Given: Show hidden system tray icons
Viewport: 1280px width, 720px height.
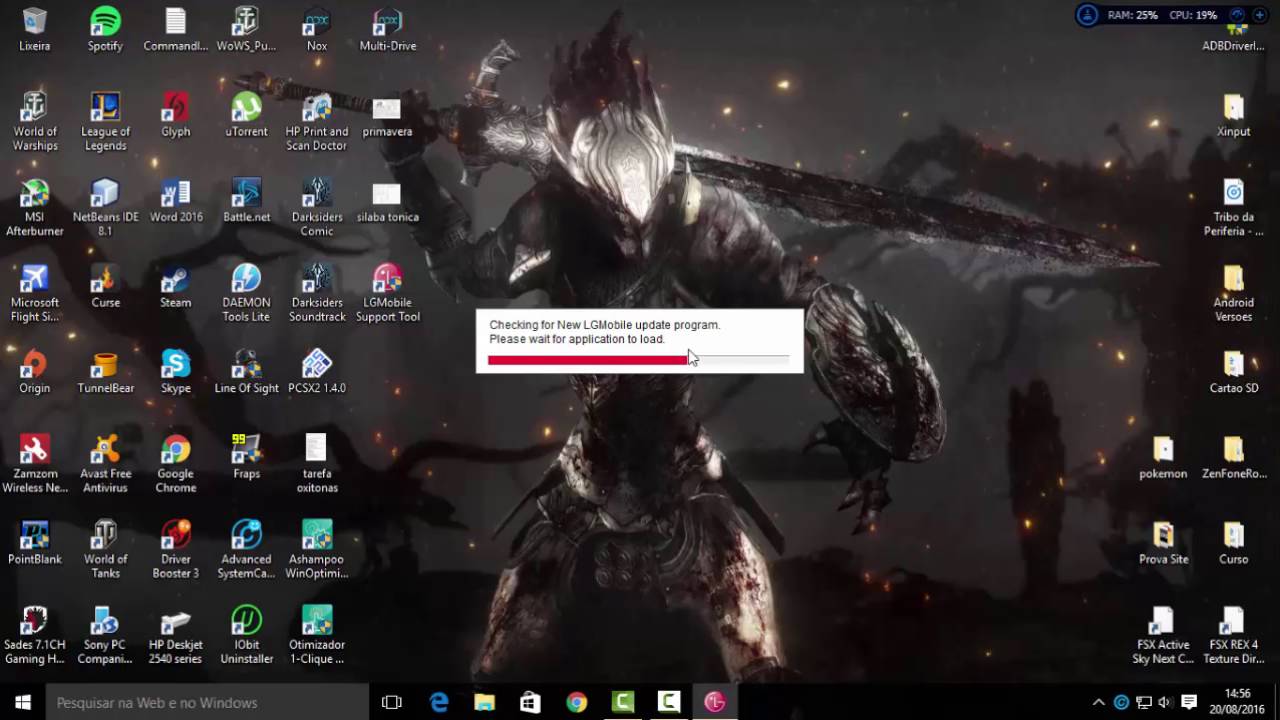Looking at the screenshot, I should point(1098,702).
